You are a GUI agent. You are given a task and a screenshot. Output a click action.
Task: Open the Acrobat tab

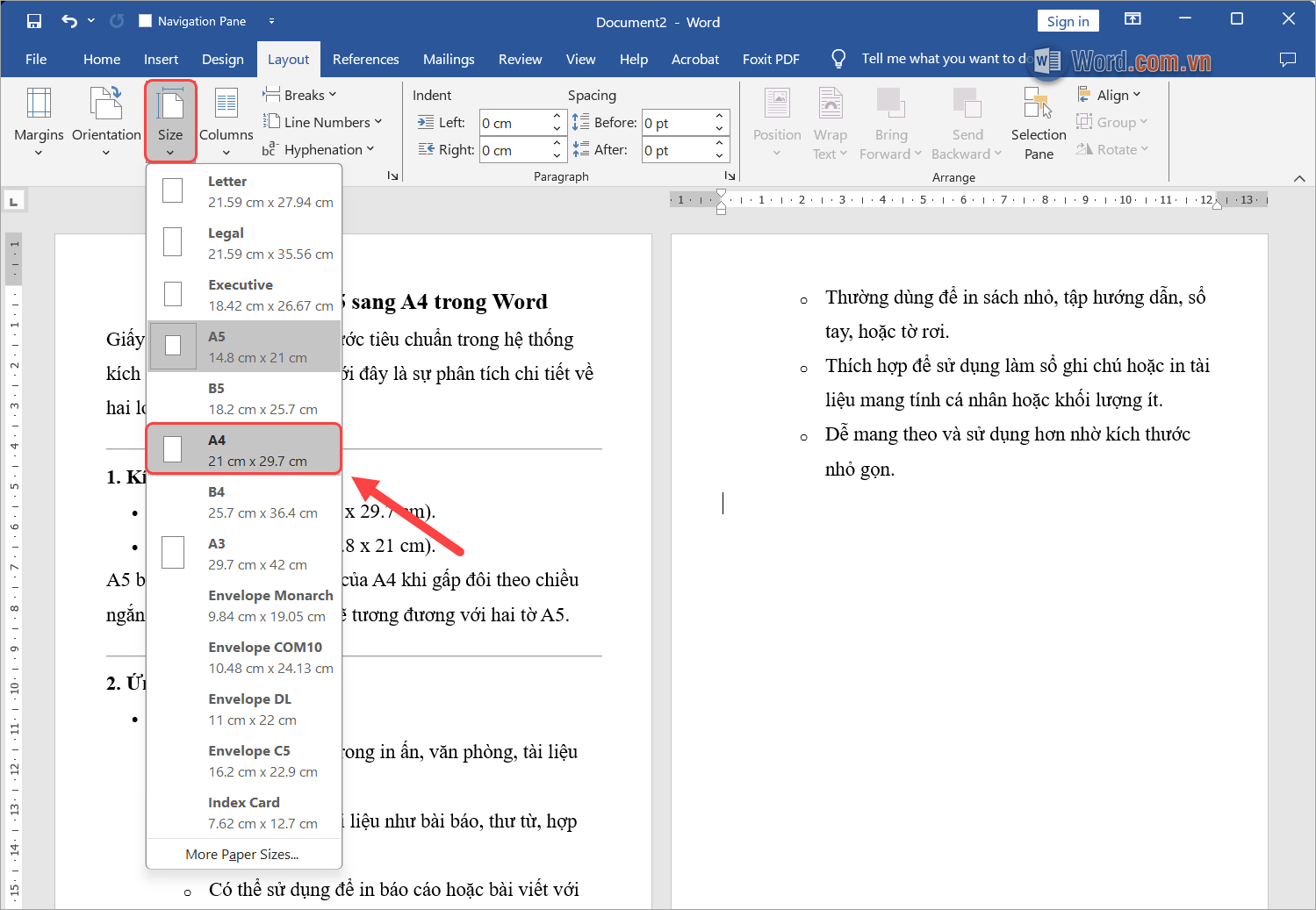(695, 59)
